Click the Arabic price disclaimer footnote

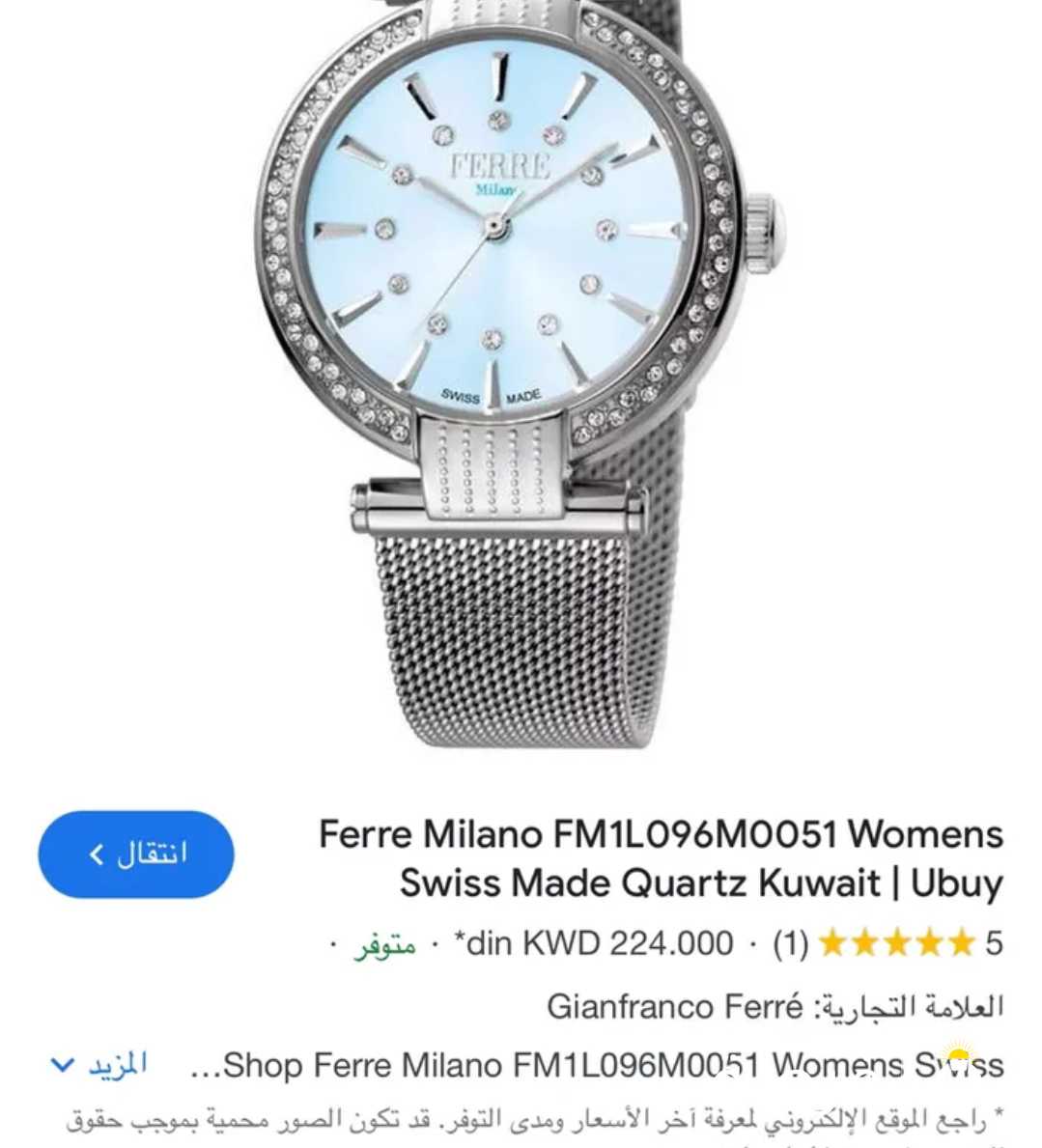point(534,1119)
